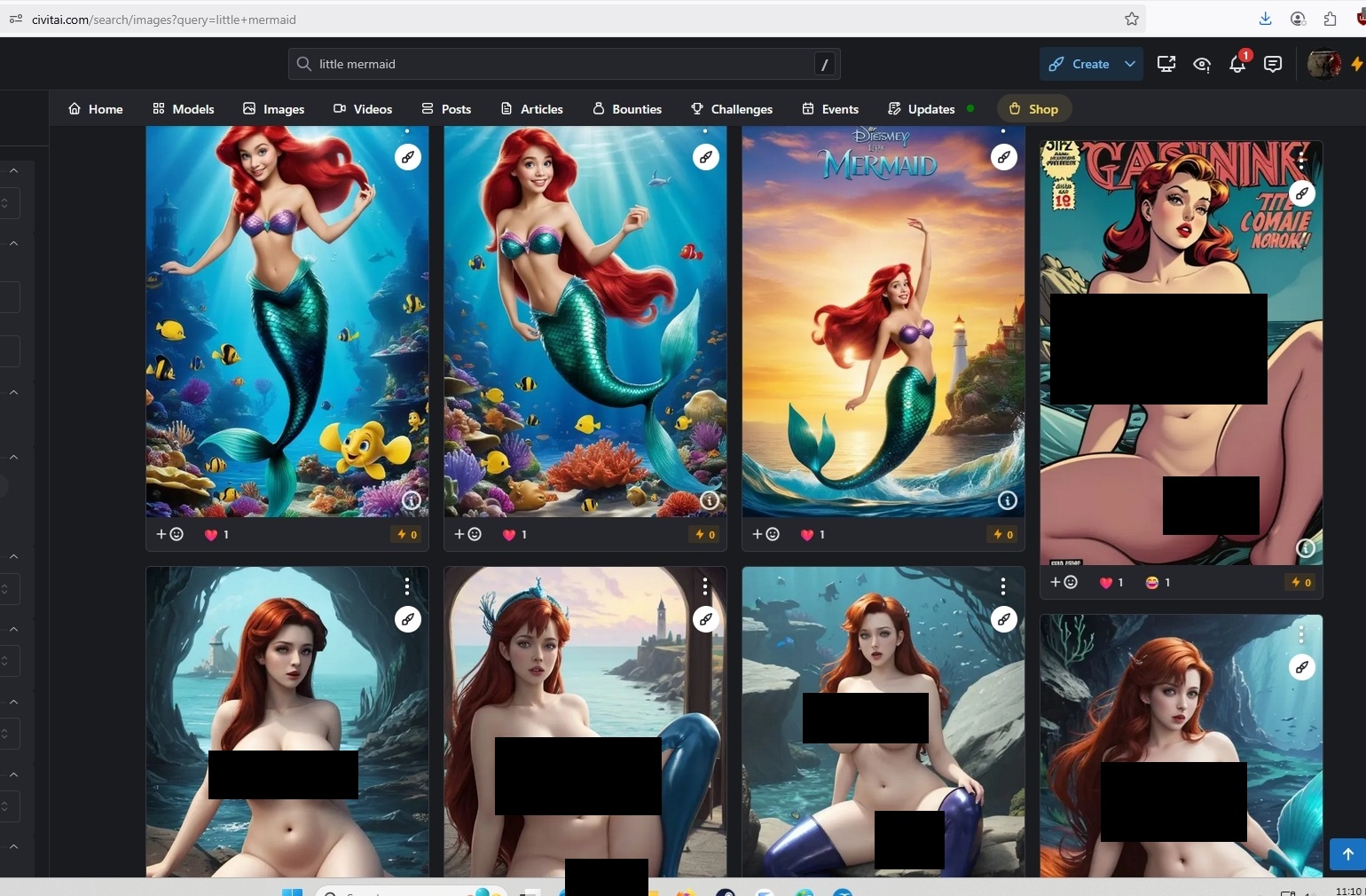
Task: Remix the teal-top underwater mermaid image
Action: tap(706, 157)
